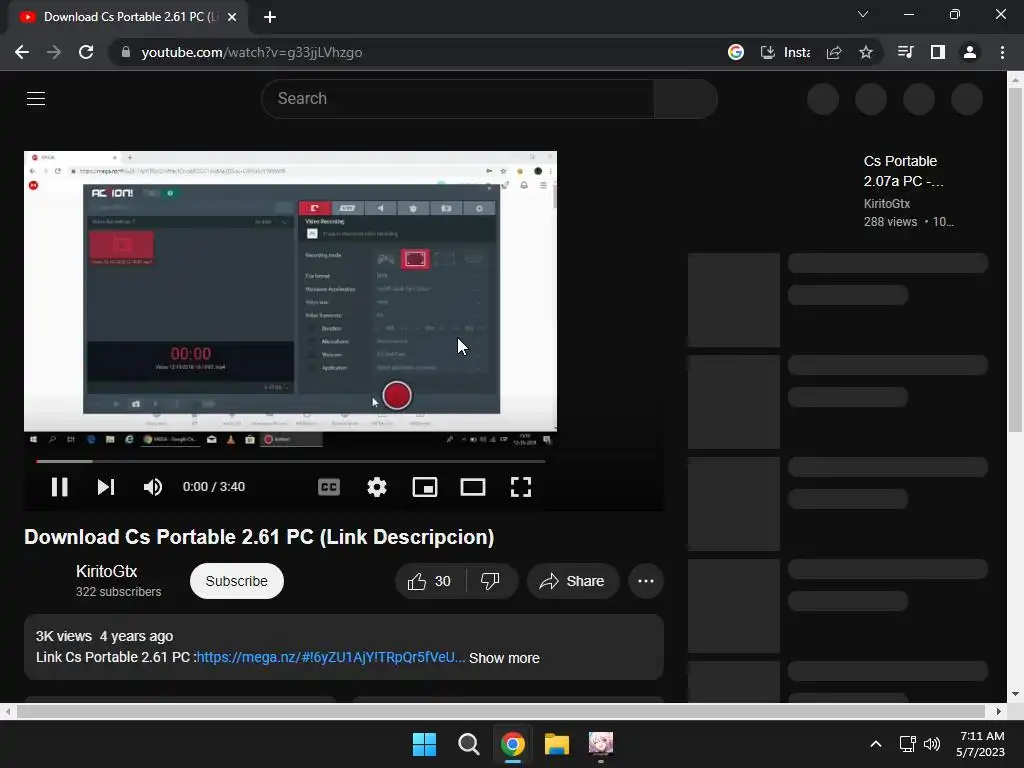Switch to theater mode

(x=473, y=487)
